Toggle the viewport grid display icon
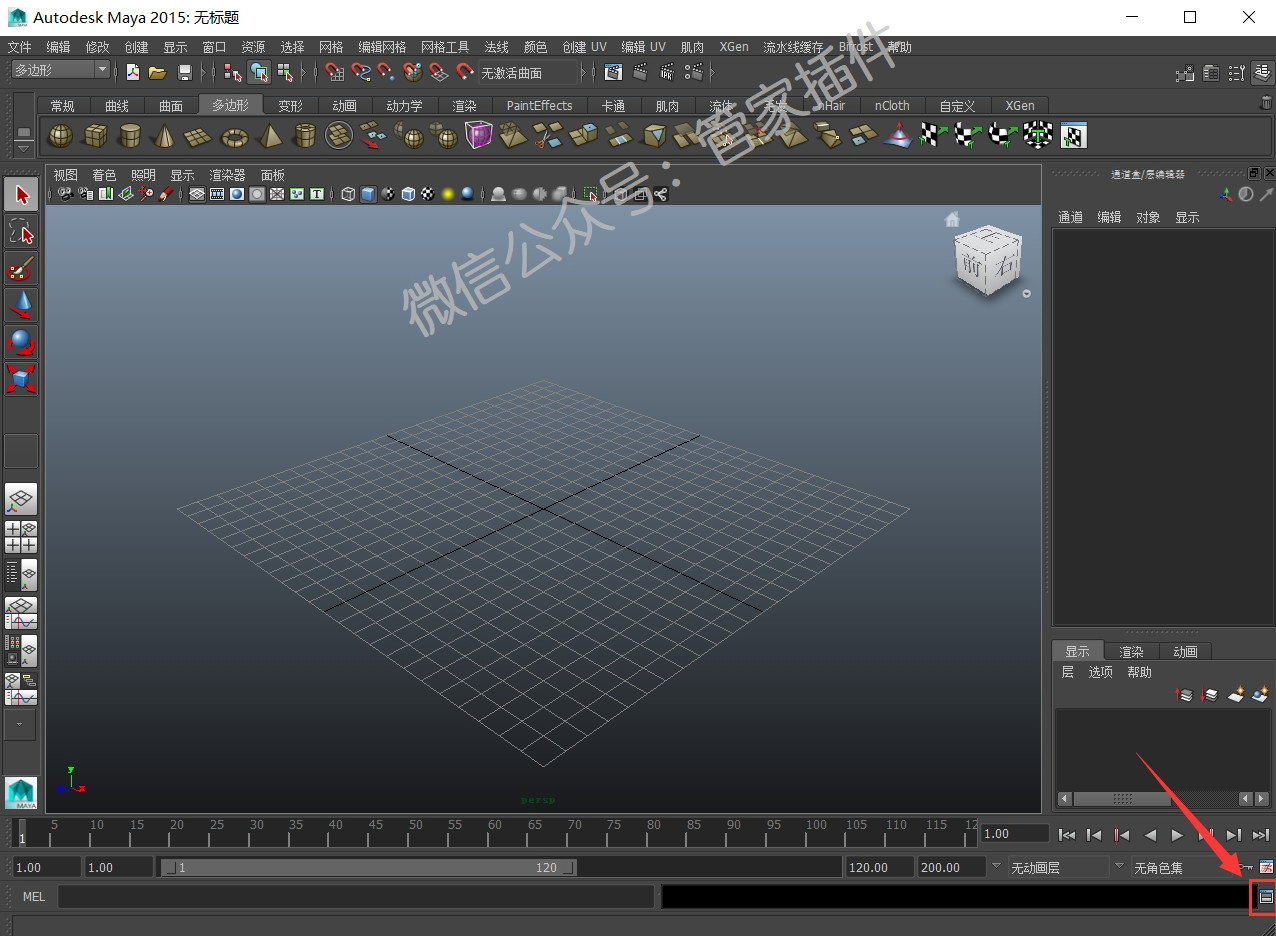 pyautogui.click(x=197, y=194)
